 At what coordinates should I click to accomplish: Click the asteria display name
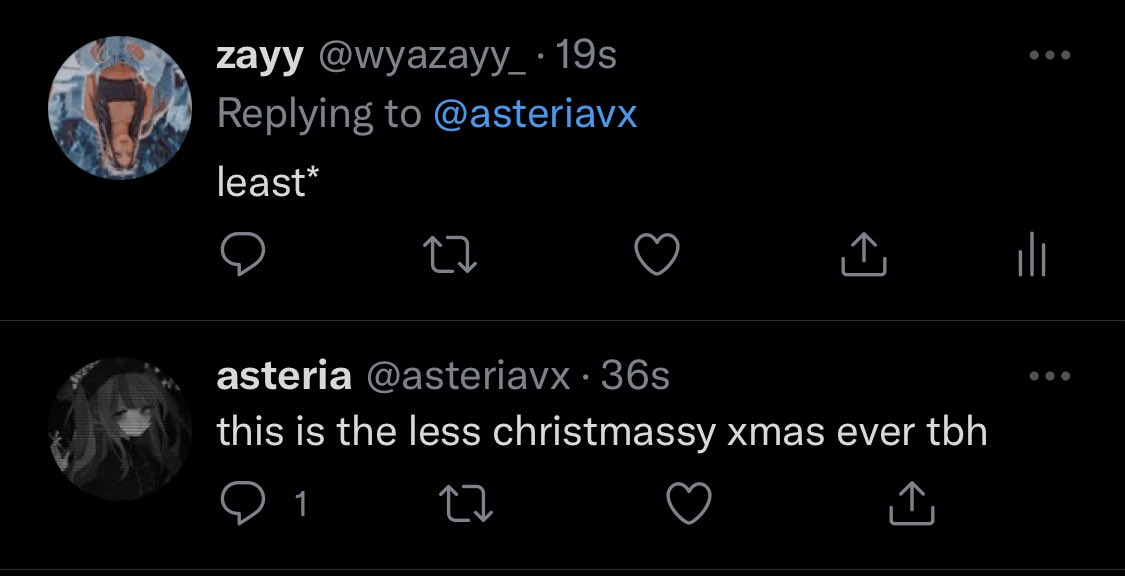coord(284,377)
